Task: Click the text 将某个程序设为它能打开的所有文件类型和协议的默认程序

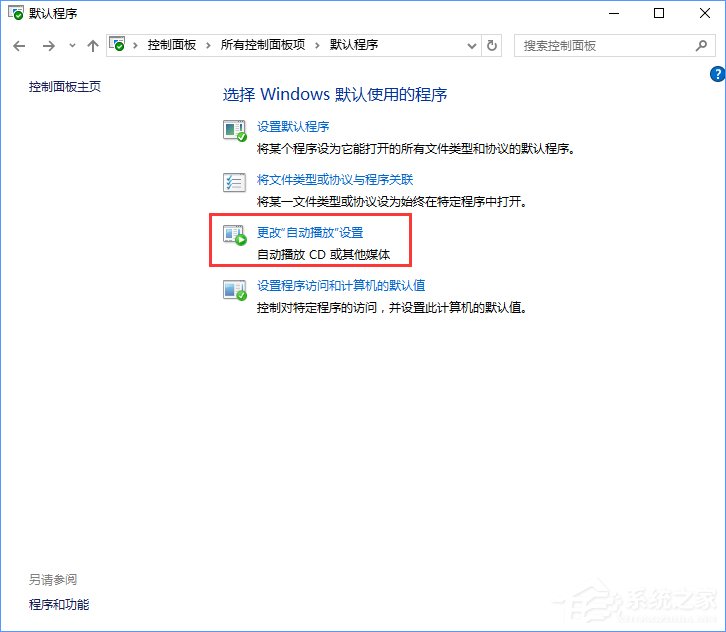Action: [x=416, y=149]
